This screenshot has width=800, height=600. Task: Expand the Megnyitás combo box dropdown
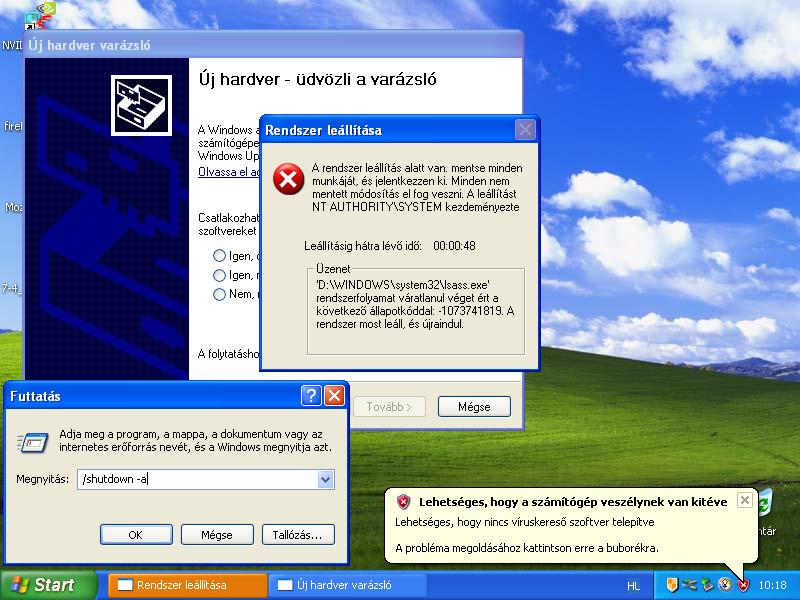(x=325, y=480)
